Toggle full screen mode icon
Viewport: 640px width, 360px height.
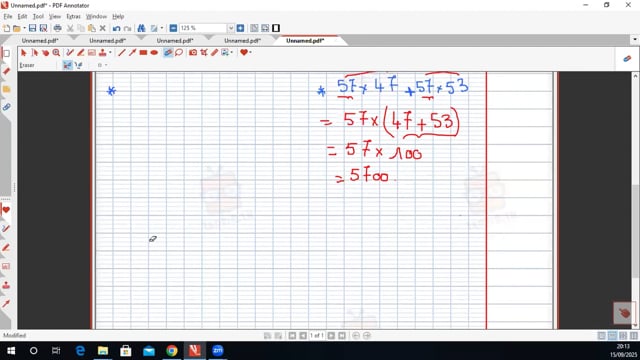point(276,28)
